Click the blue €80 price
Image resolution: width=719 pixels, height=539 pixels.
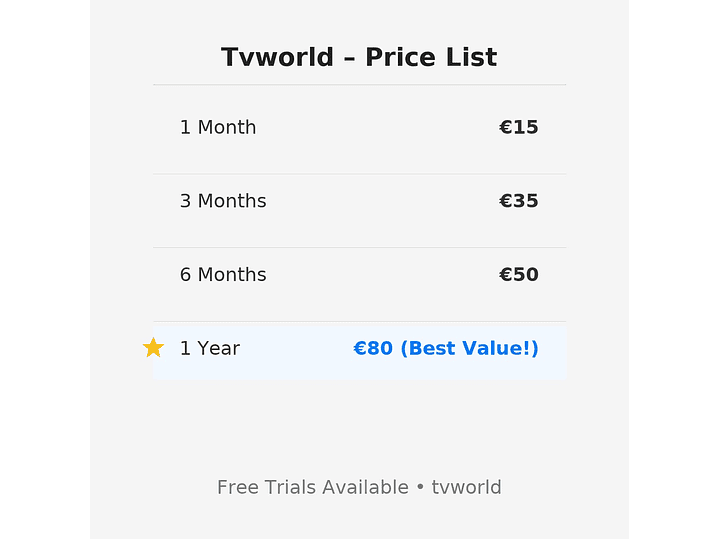[373, 349]
